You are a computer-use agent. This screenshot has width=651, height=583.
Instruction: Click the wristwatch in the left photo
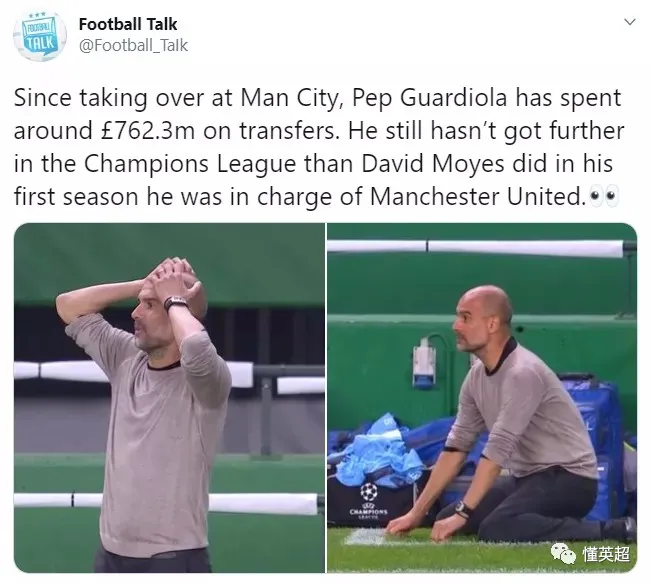coord(176,303)
